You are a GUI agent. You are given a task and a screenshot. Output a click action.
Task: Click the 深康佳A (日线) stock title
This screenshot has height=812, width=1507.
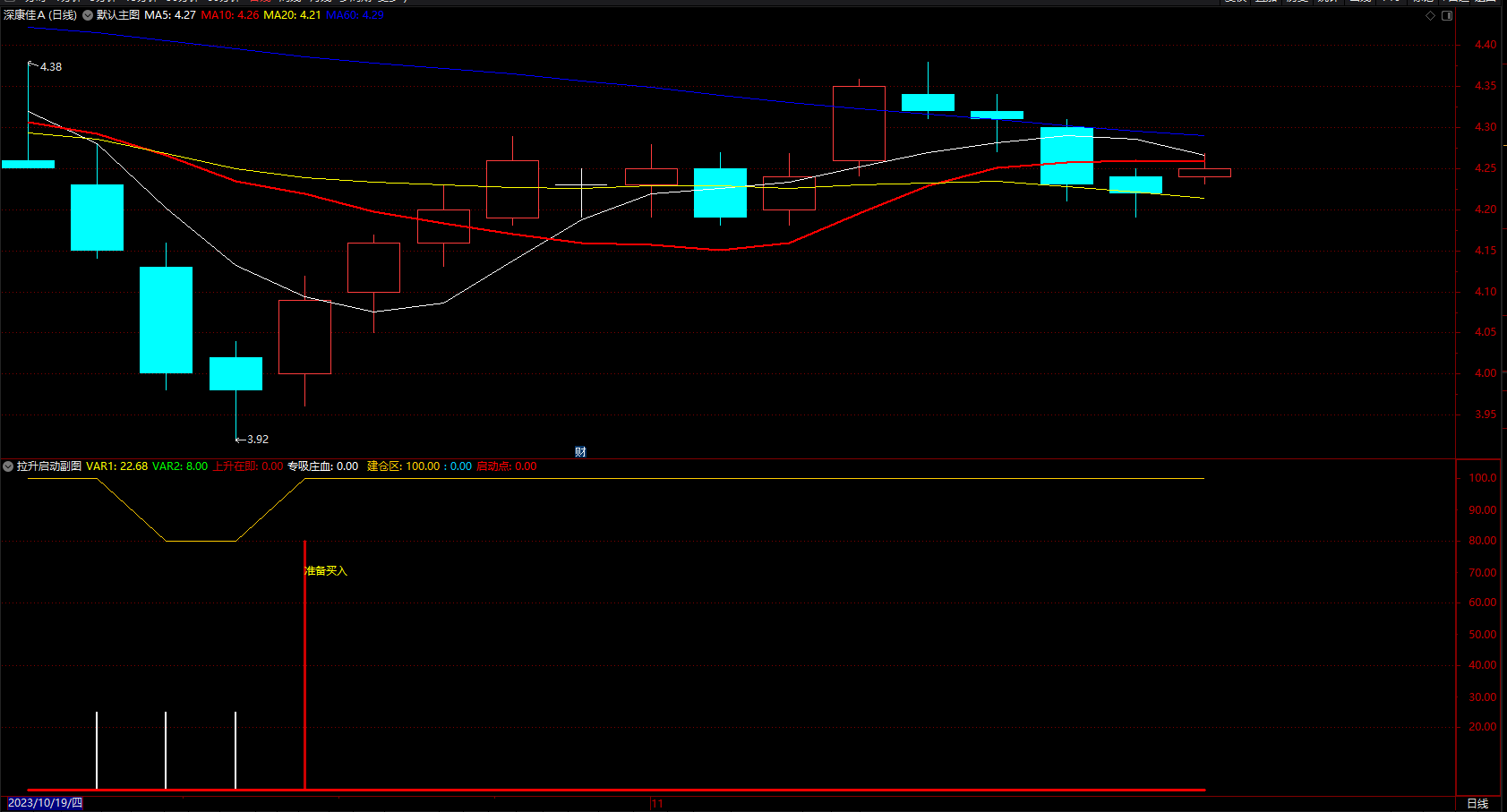[x=40, y=15]
